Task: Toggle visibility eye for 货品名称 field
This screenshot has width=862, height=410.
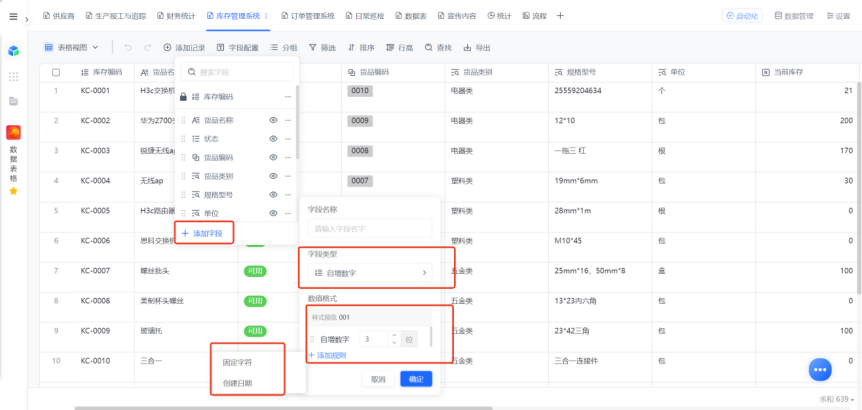Action: [x=273, y=120]
